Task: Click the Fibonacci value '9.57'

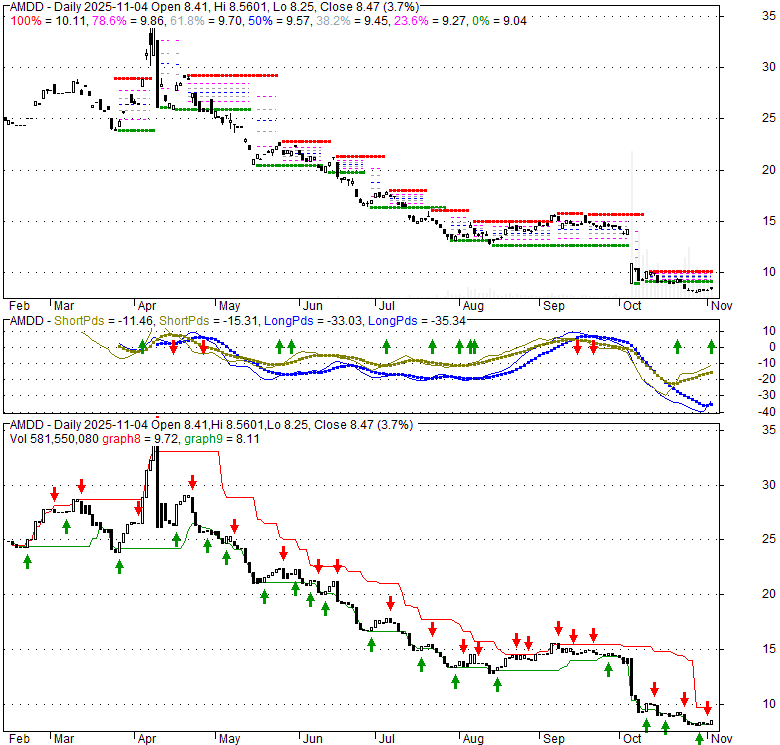Action: click(298, 21)
